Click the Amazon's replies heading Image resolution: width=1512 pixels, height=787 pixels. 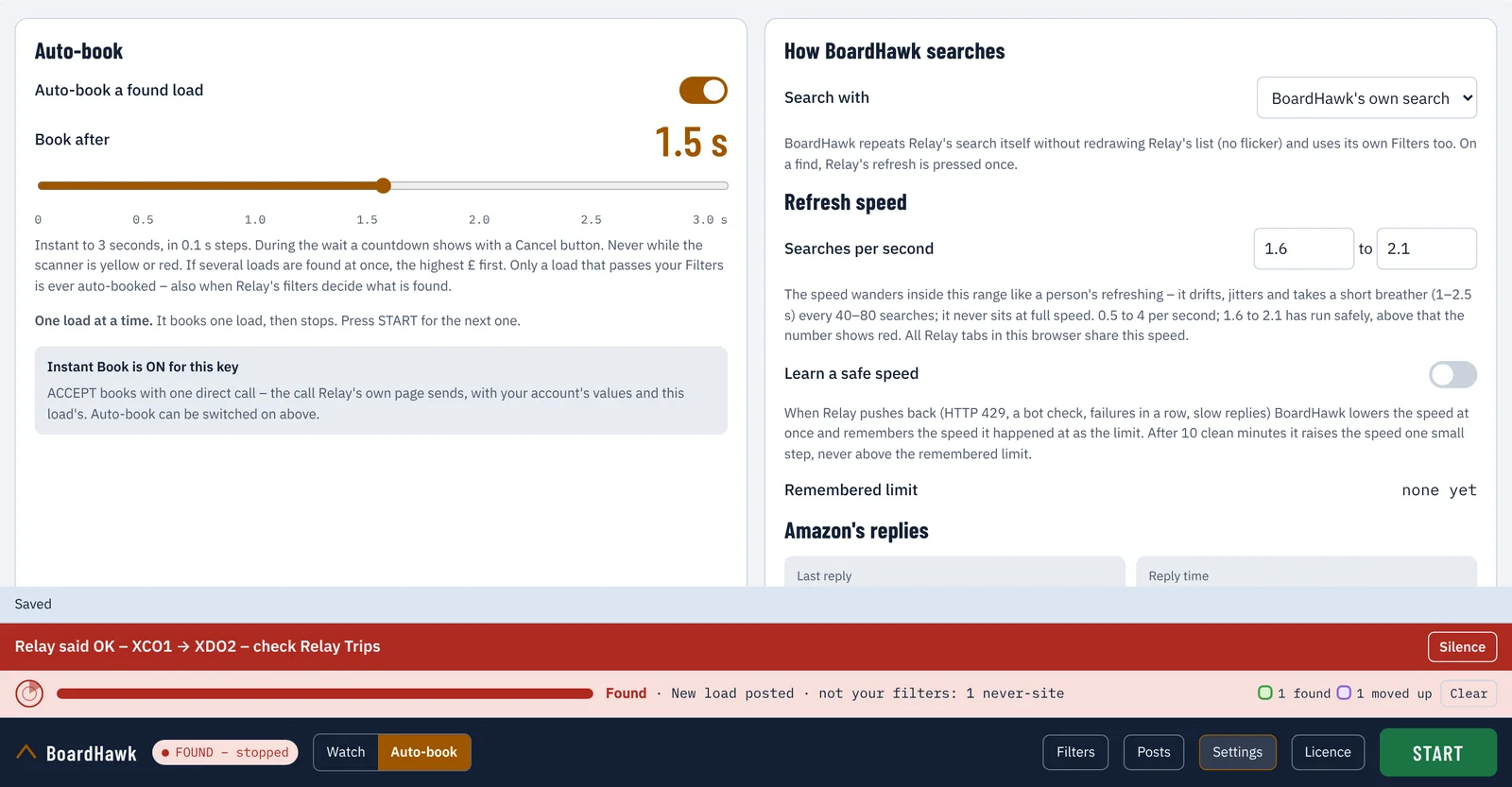click(856, 531)
